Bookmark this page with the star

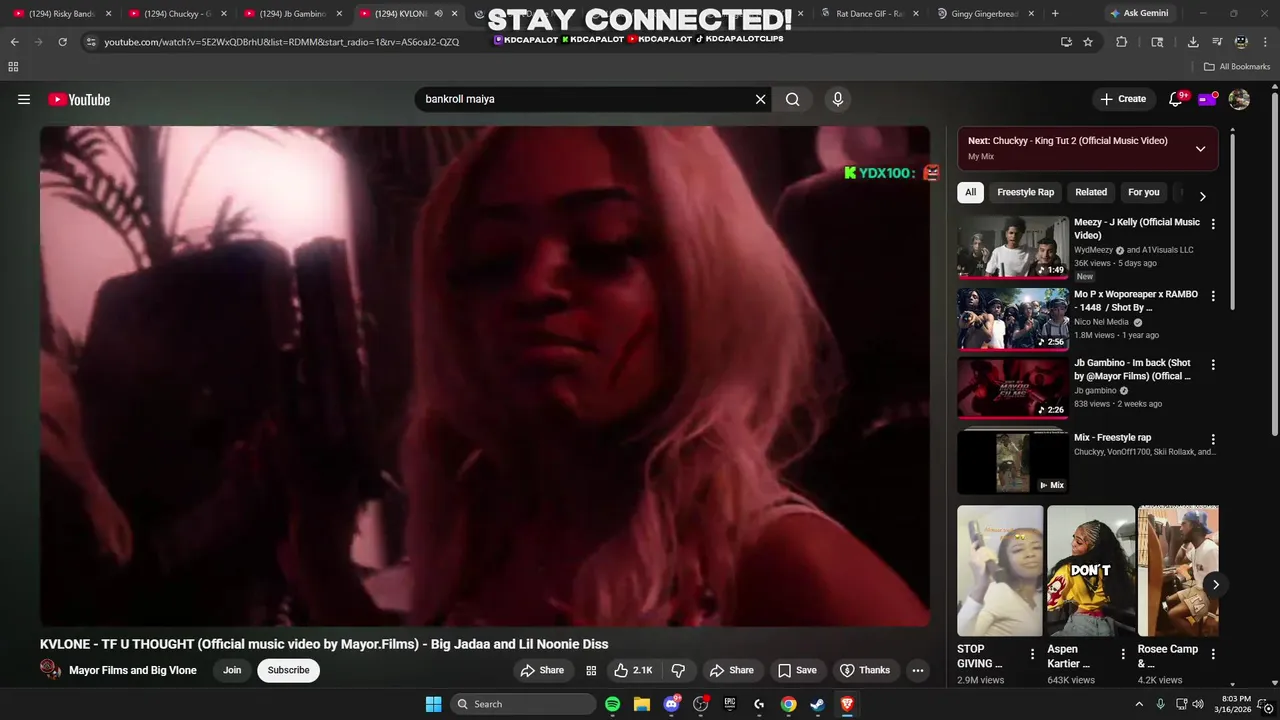tap(1088, 42)
